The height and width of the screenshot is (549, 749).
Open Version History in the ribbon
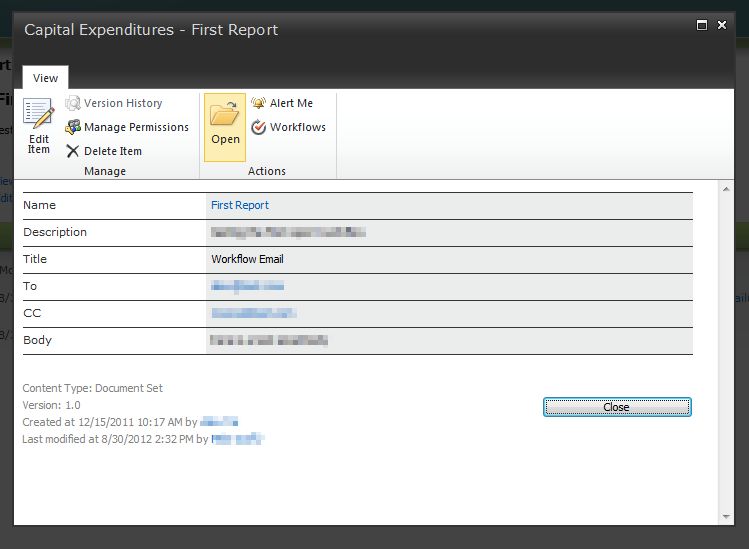coord(114,103)
